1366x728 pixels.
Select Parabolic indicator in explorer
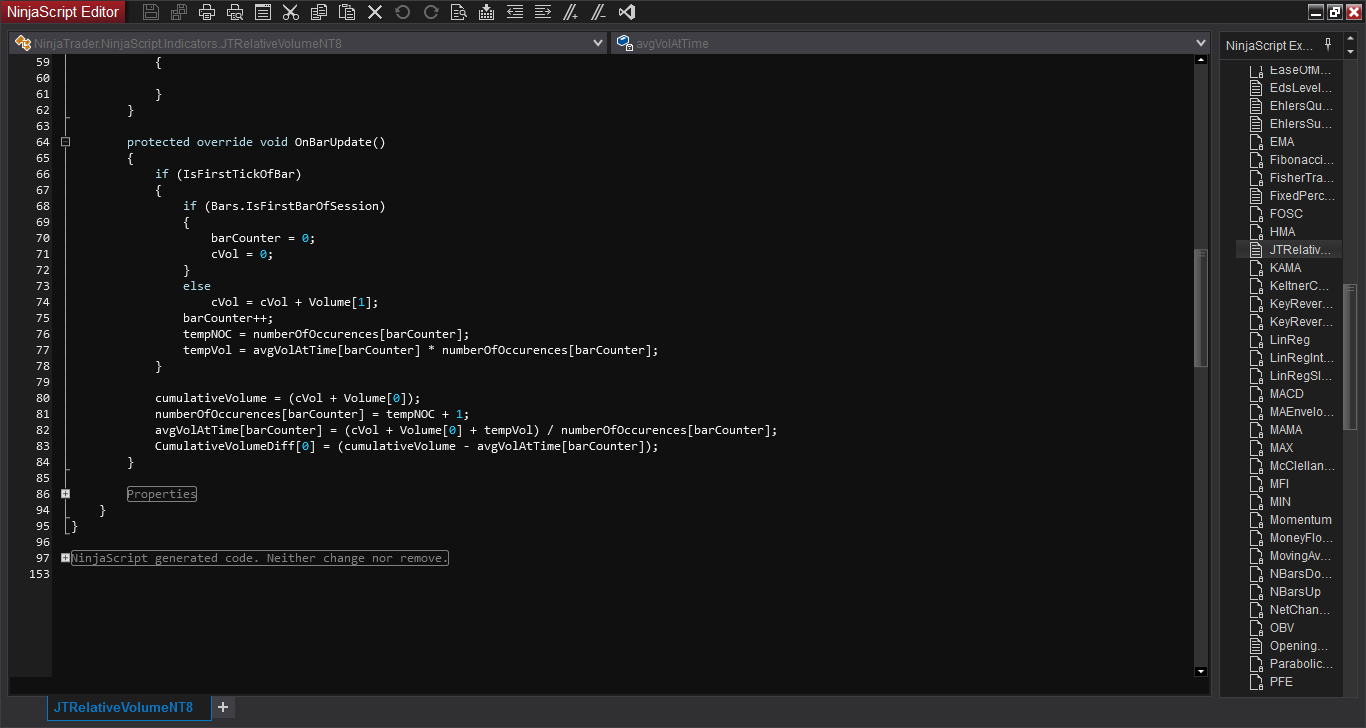pyautogui.click(x=1301, y=664)
